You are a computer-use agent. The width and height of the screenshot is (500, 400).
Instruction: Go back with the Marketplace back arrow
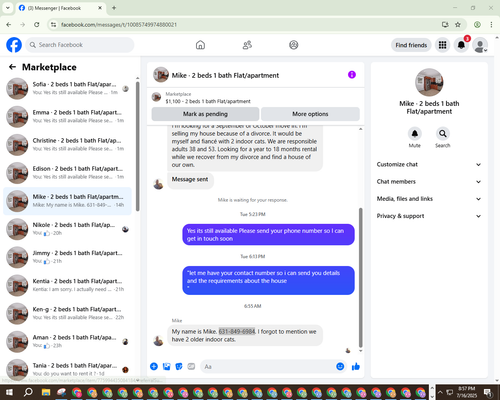pos(12,67)
